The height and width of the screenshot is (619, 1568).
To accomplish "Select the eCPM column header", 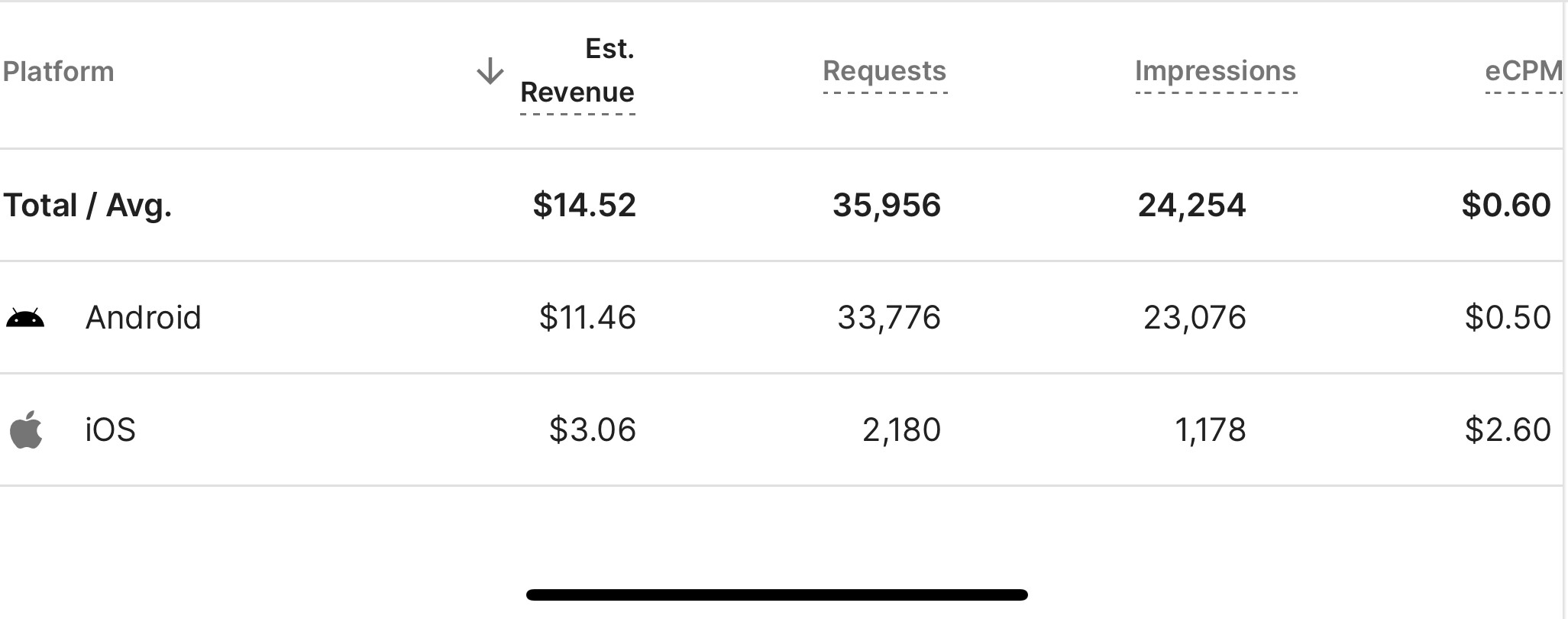I will point(1524,71).
